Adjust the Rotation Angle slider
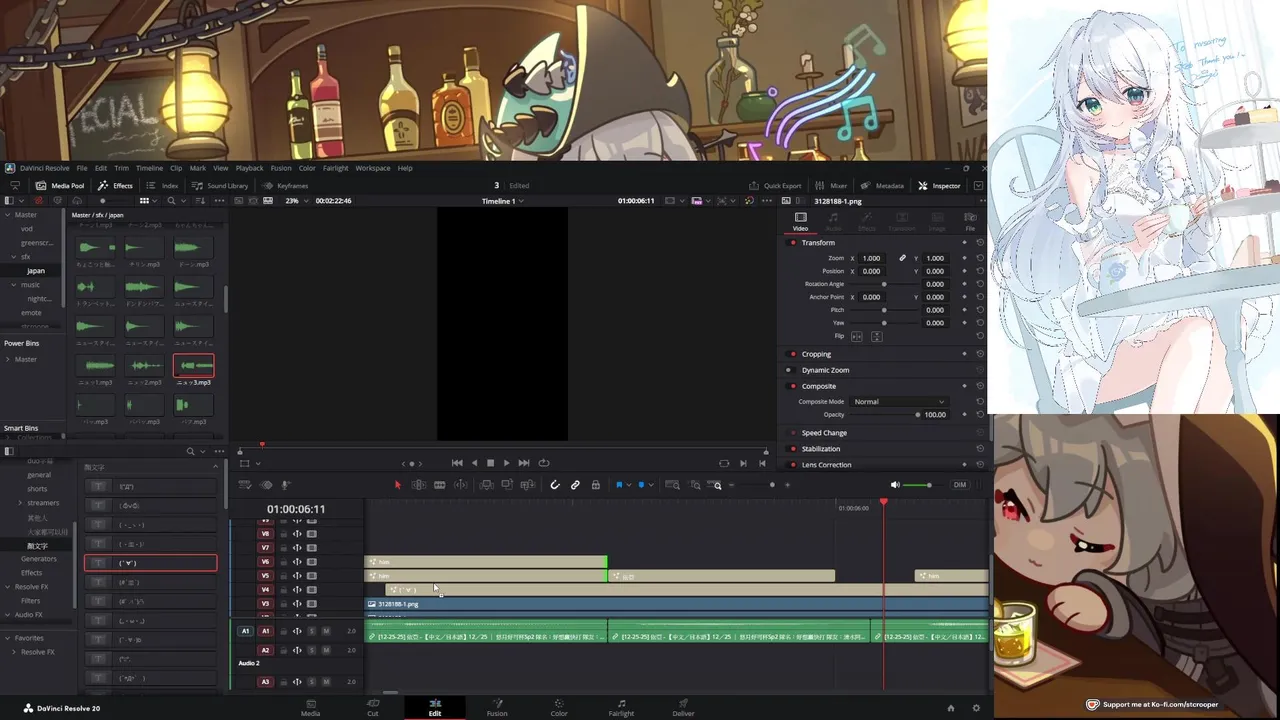Viewport: 1280px width, 720px height. pyautogui.click(x=884, y=284)
